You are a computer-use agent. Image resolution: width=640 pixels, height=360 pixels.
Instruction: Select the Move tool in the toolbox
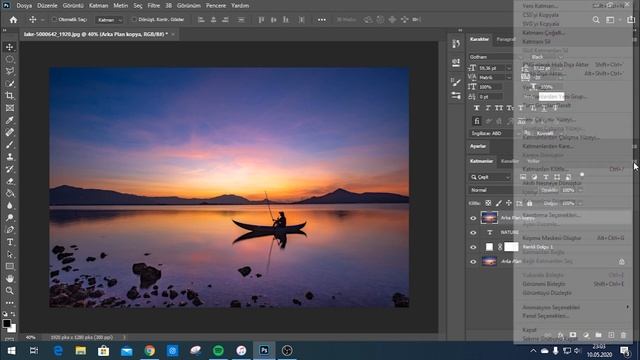[x=9, y=47]
